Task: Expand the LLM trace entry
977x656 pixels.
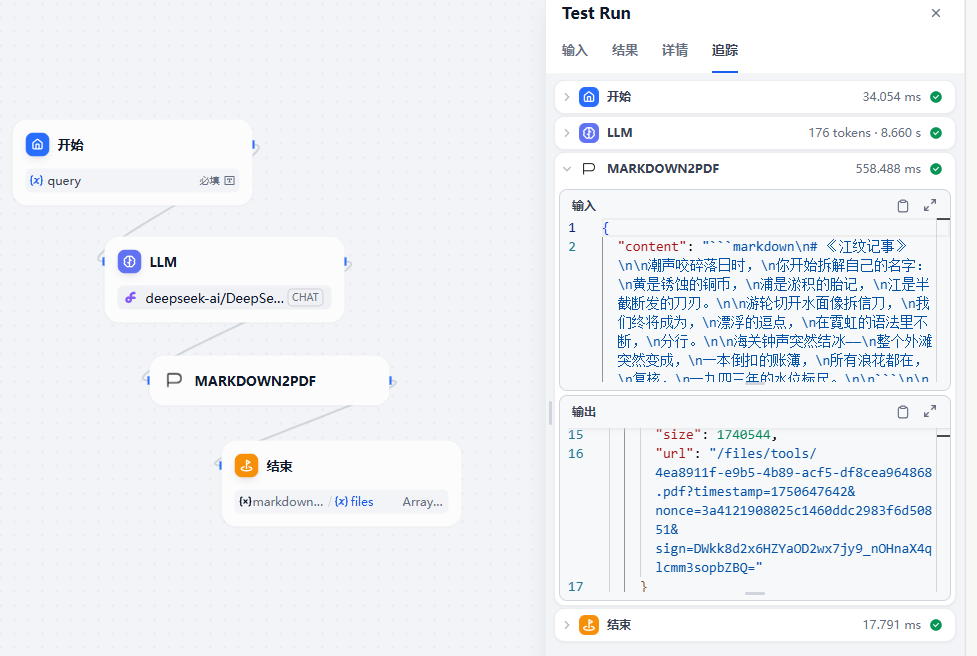Action: (566, 133)
